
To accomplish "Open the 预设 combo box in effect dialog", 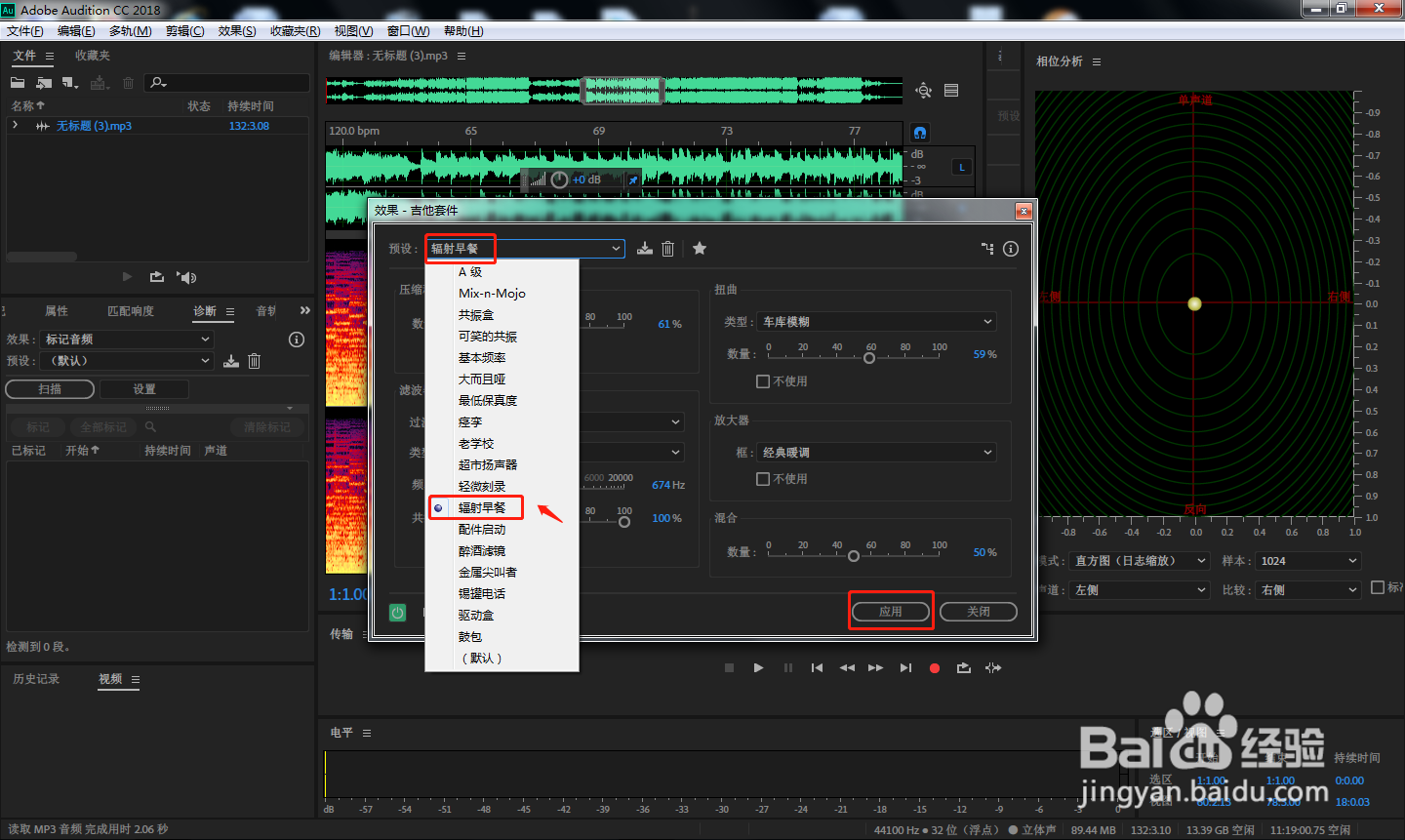I will point(524,249).
